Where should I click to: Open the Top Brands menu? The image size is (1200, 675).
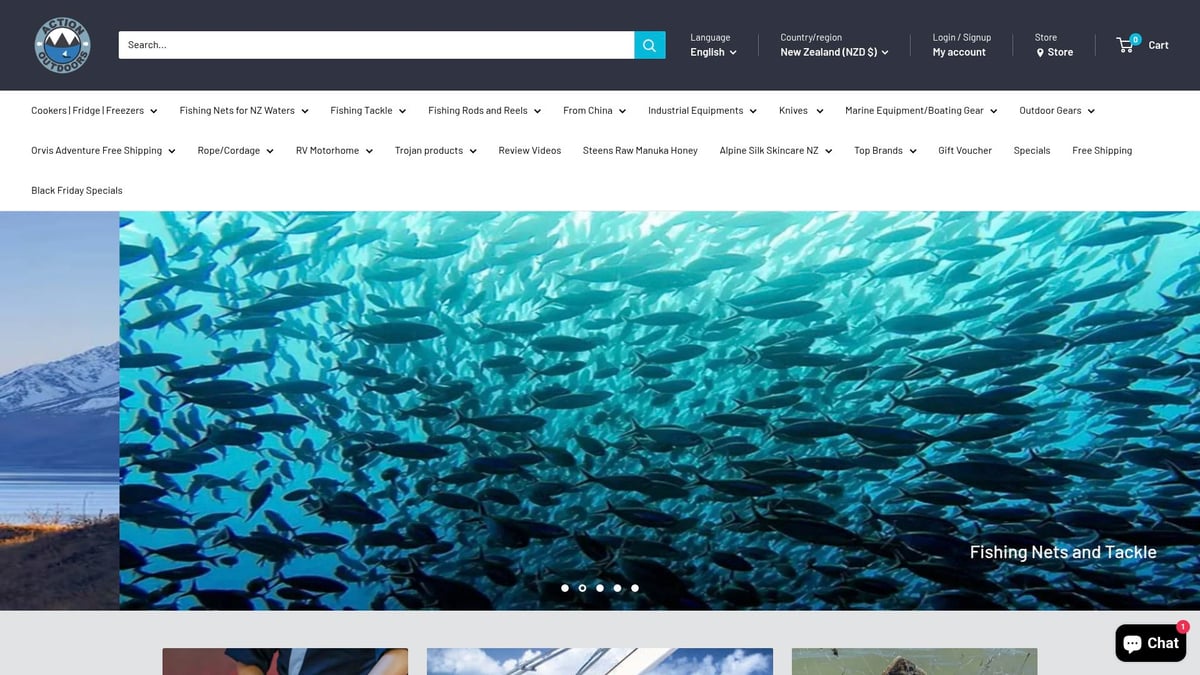click(884, 150)
